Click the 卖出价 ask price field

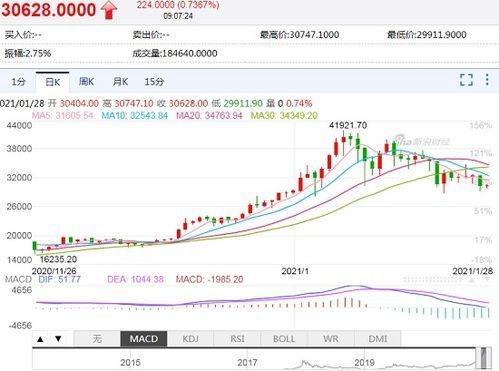click(x=151, y=35)
